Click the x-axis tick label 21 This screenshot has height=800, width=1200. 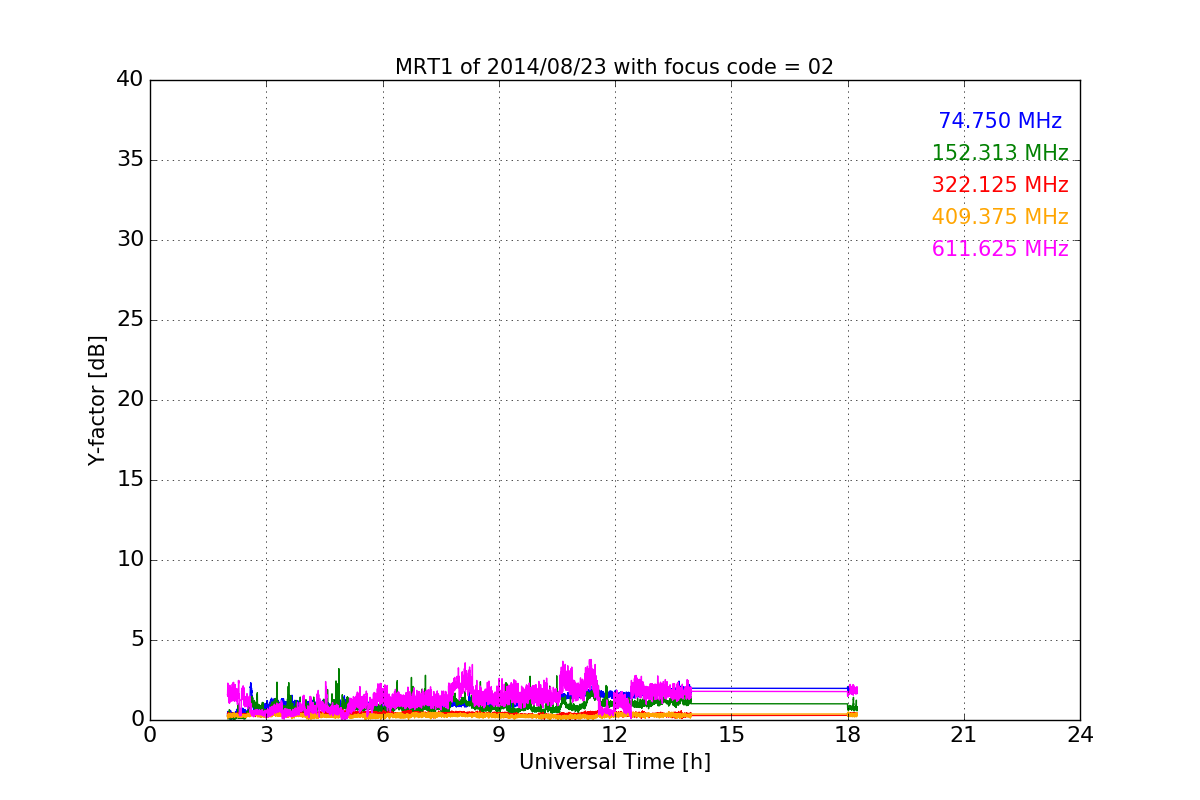tap(964, 735)
